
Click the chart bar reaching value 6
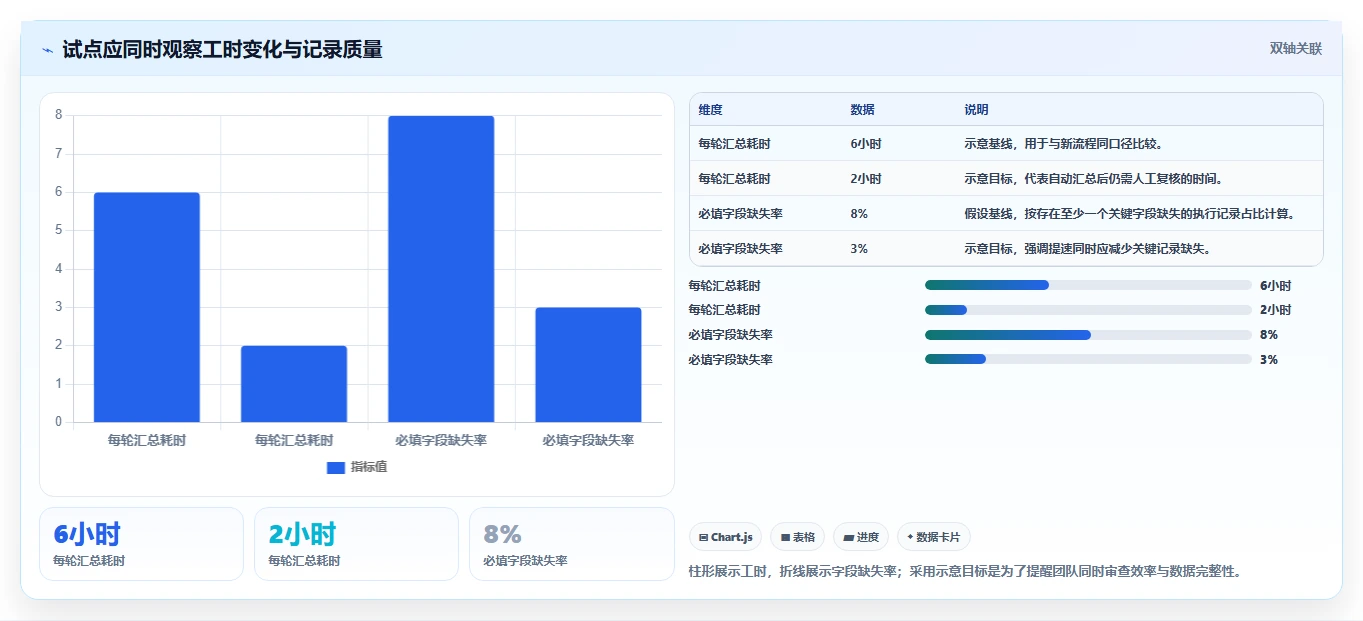point(147,307)
